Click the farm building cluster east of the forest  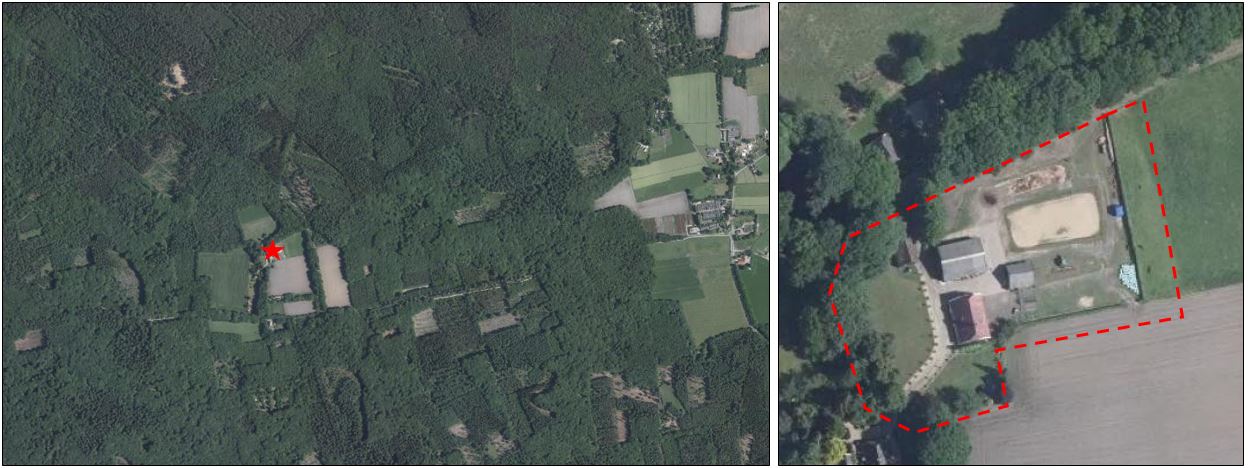click(712, 213)
